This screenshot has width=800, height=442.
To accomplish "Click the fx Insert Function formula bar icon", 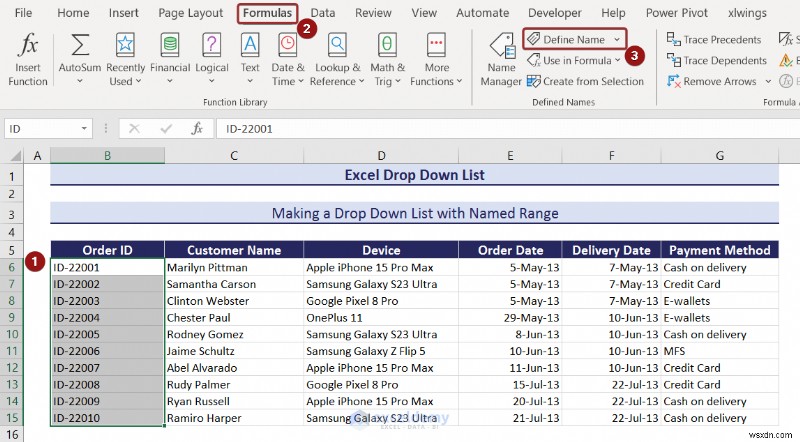I will click(x=197, y=129).
